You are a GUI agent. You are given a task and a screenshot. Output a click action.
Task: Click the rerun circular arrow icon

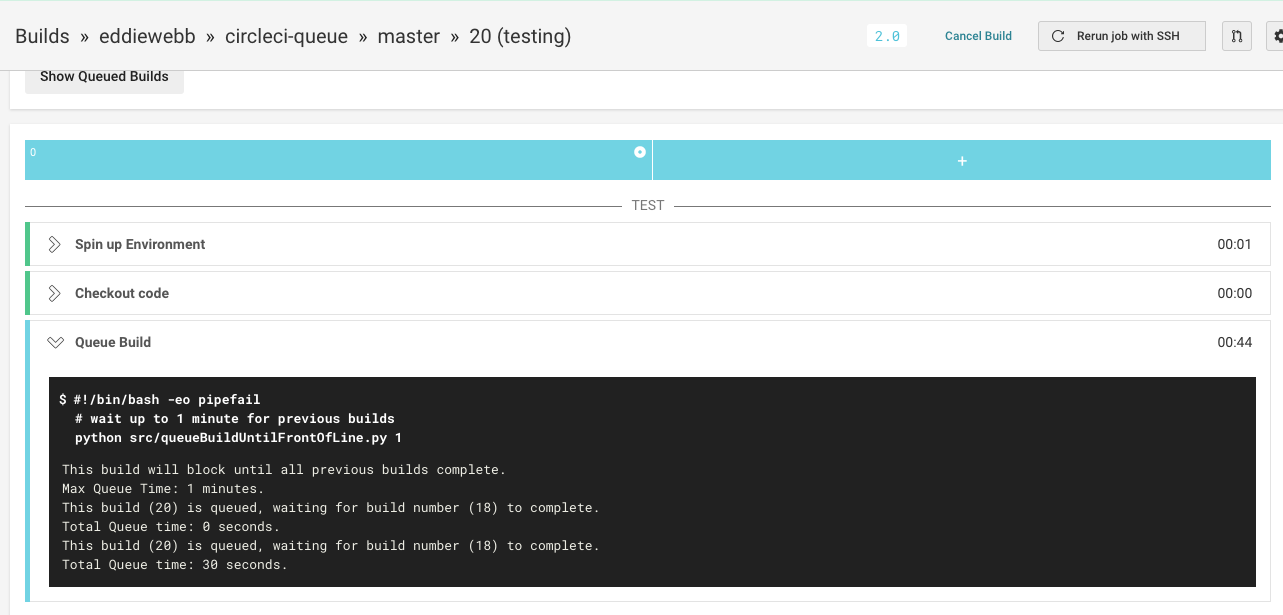click(x=1058, y=36)
